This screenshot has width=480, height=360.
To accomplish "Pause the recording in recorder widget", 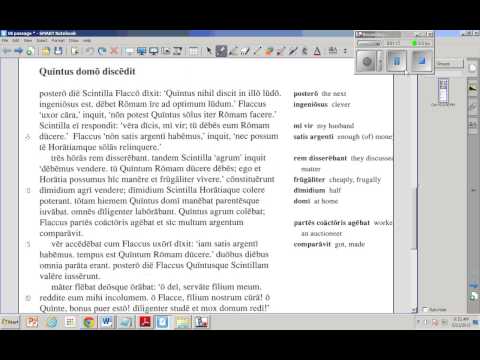I will tap(396, 61).
